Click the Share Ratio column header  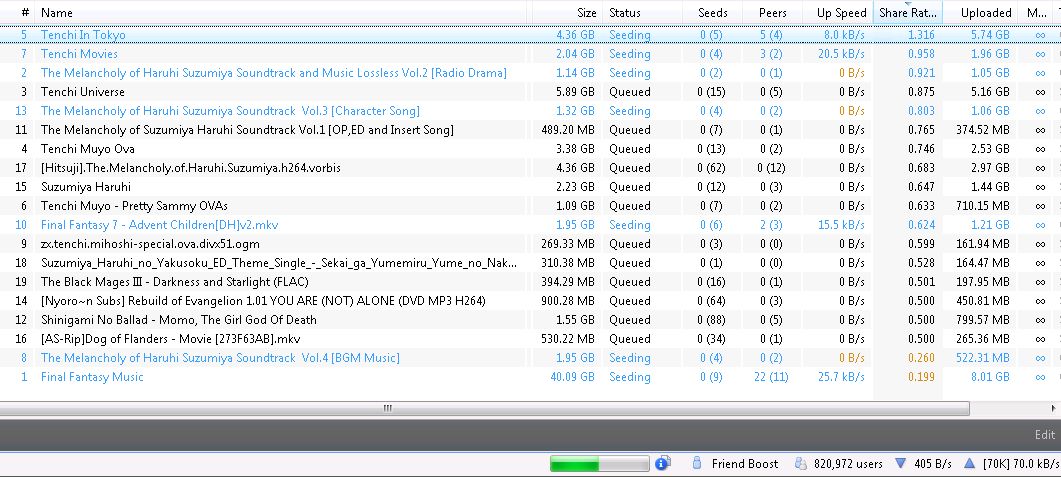pyautogui.click(x=907, y=12)
